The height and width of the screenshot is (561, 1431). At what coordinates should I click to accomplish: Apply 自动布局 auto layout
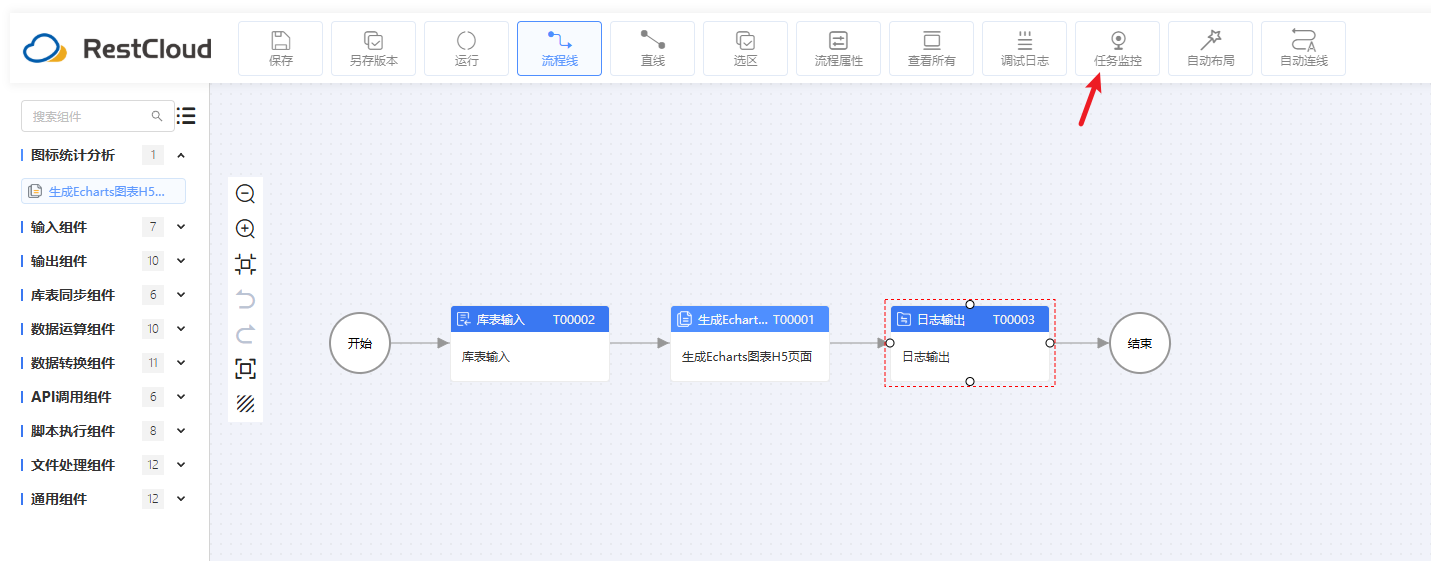coord(1210,48)
